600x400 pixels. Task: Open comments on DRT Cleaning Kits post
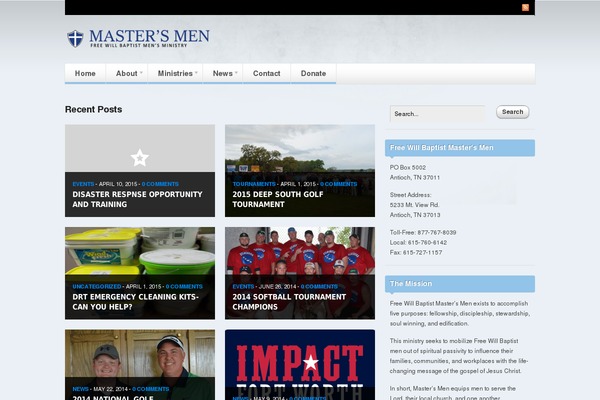click(x=184, y=287)
